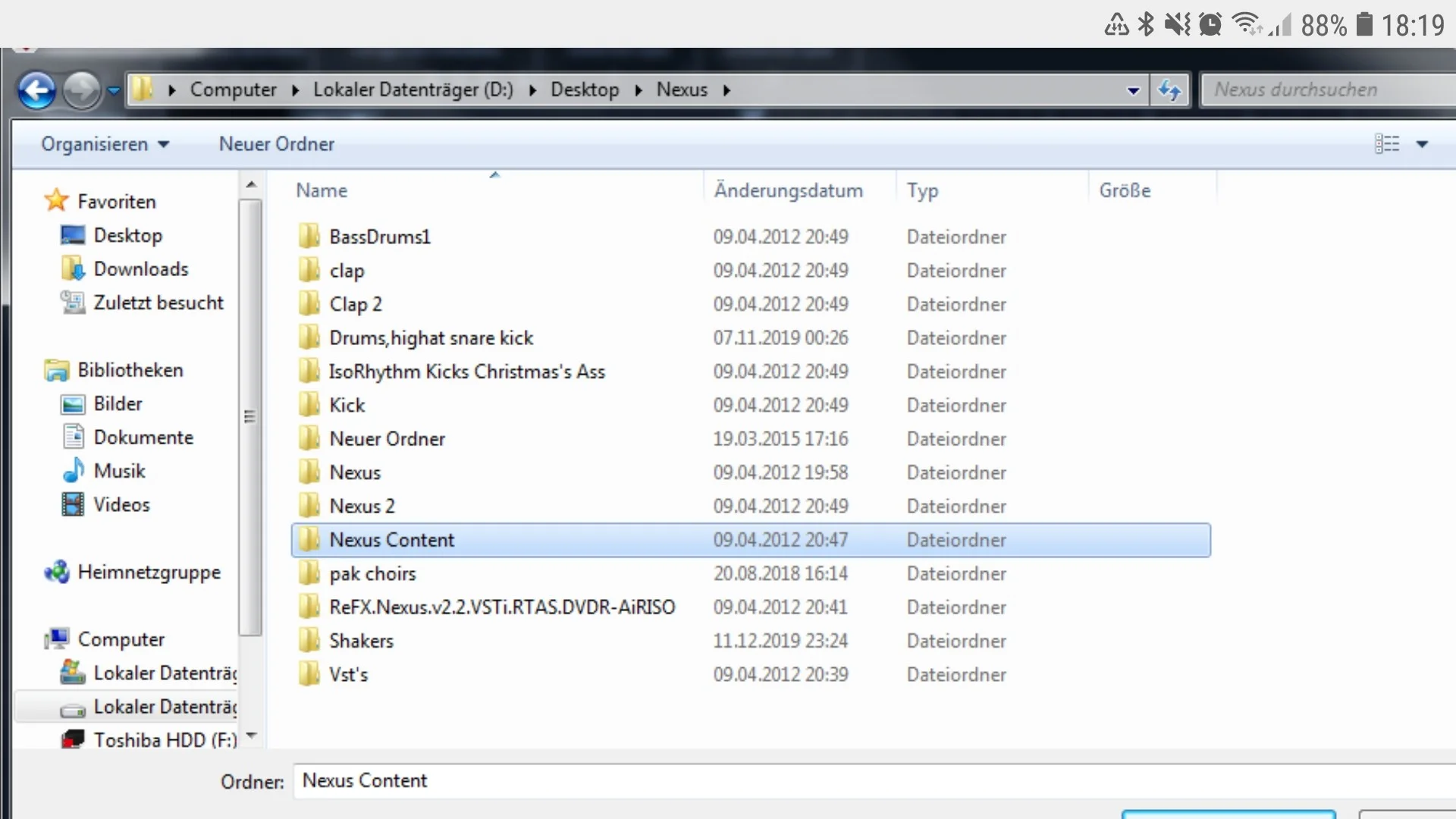Click the Ordner name input field

coord(876,781)
